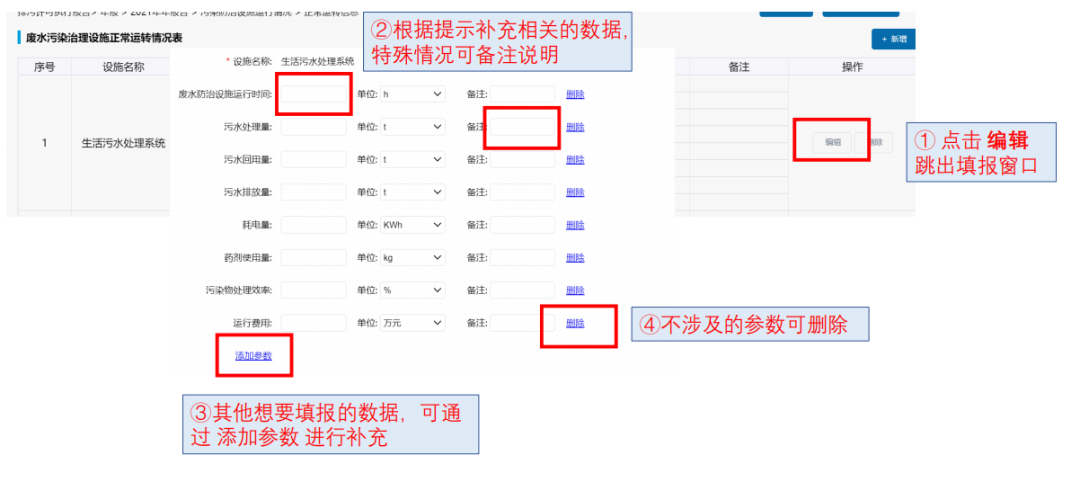Click the 污水处理量 remarks input field
The width and height of the screenshot is (1080, 482).
[521, 127]
